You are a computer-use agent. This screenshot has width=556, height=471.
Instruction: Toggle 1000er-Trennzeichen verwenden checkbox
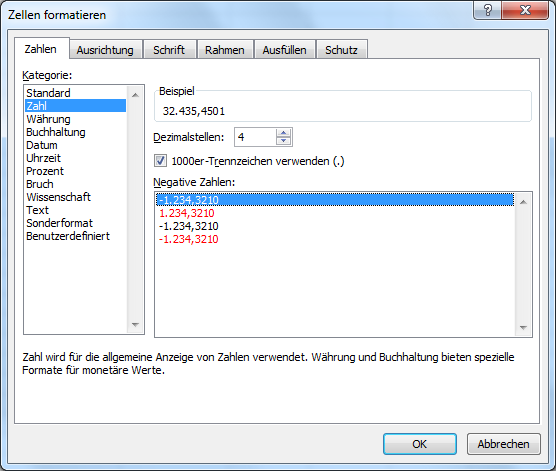tap(160, 161)
